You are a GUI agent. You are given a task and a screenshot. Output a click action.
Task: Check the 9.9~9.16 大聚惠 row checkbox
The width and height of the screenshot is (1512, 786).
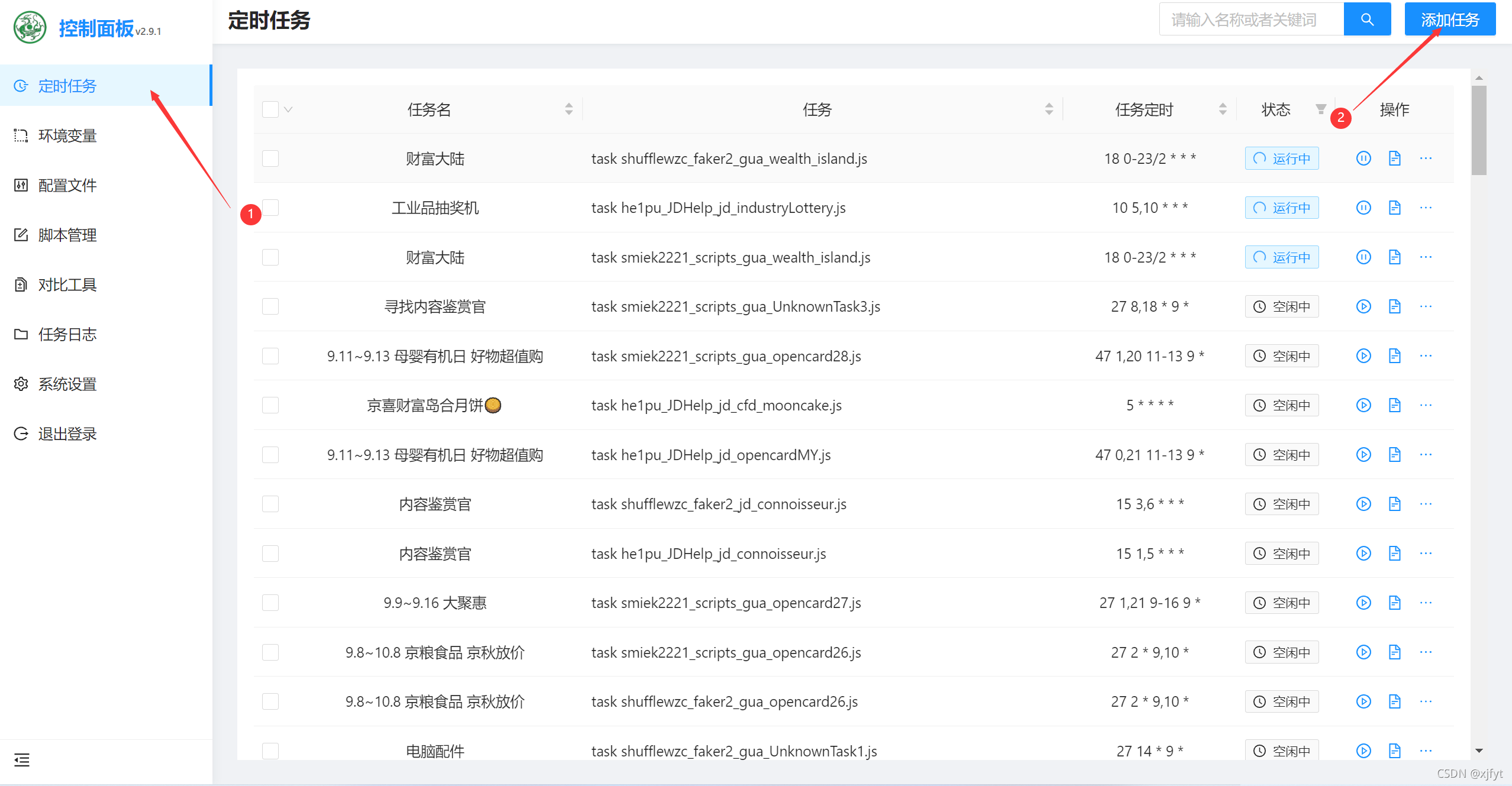270,602
